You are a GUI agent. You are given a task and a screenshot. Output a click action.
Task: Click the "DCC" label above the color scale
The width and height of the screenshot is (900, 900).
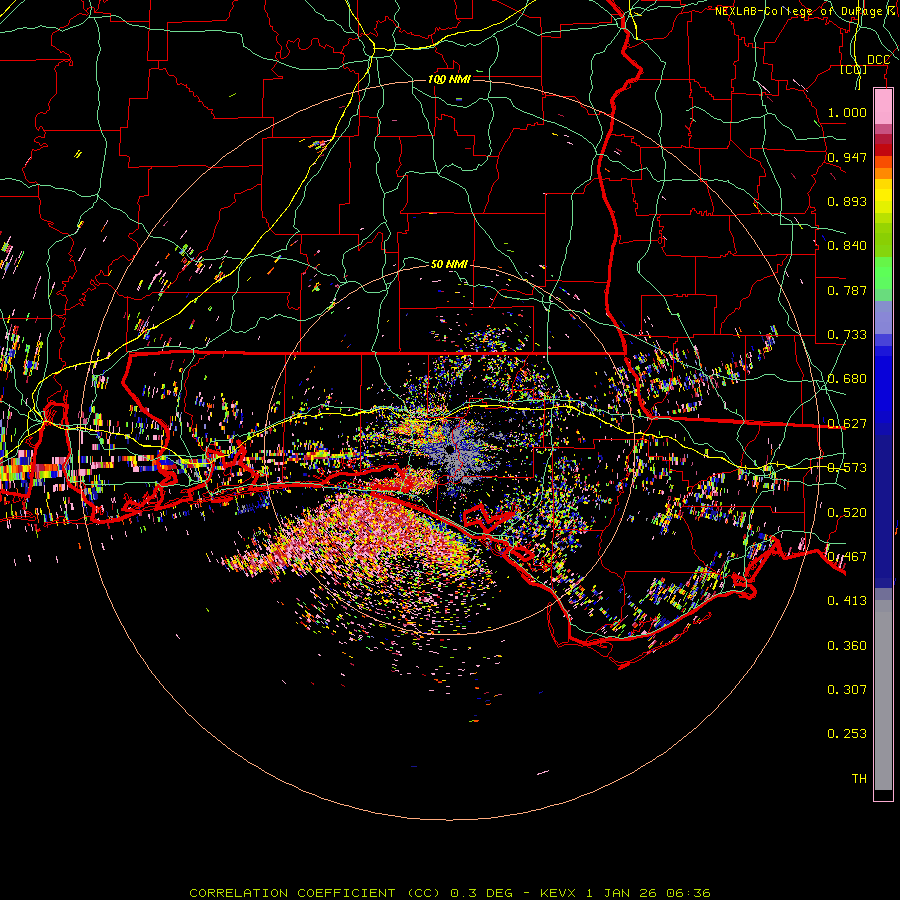click(x=878, y=60)
